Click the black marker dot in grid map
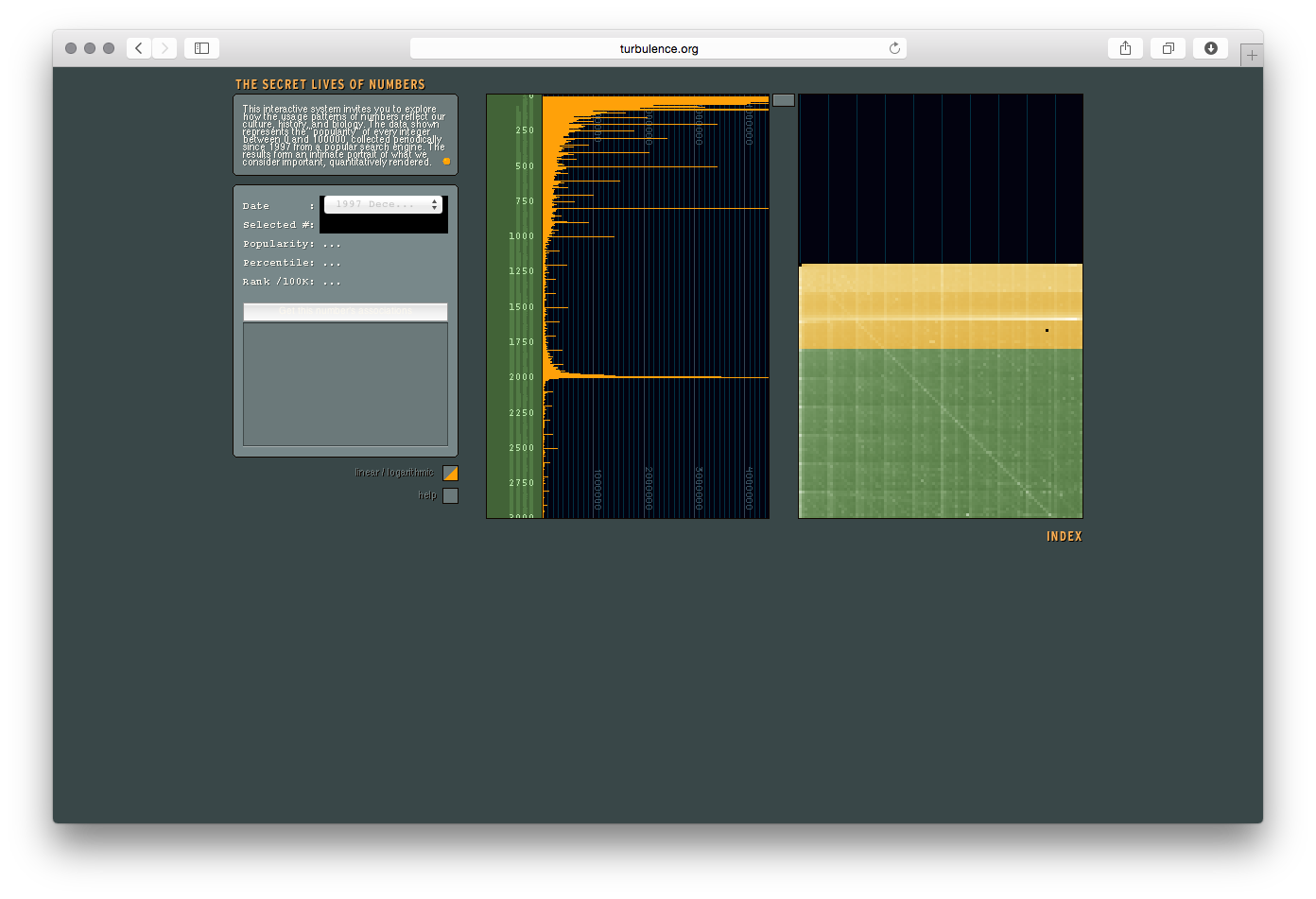The height and width of the screenshot is (899, 1316). click(1047, 330)
